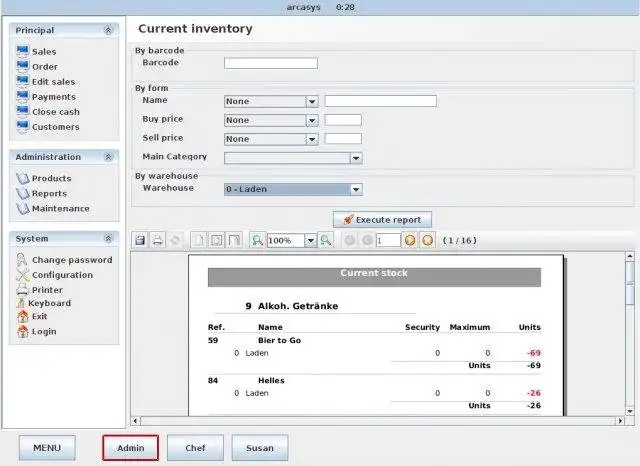Click Login in System panel

point(36,331)
